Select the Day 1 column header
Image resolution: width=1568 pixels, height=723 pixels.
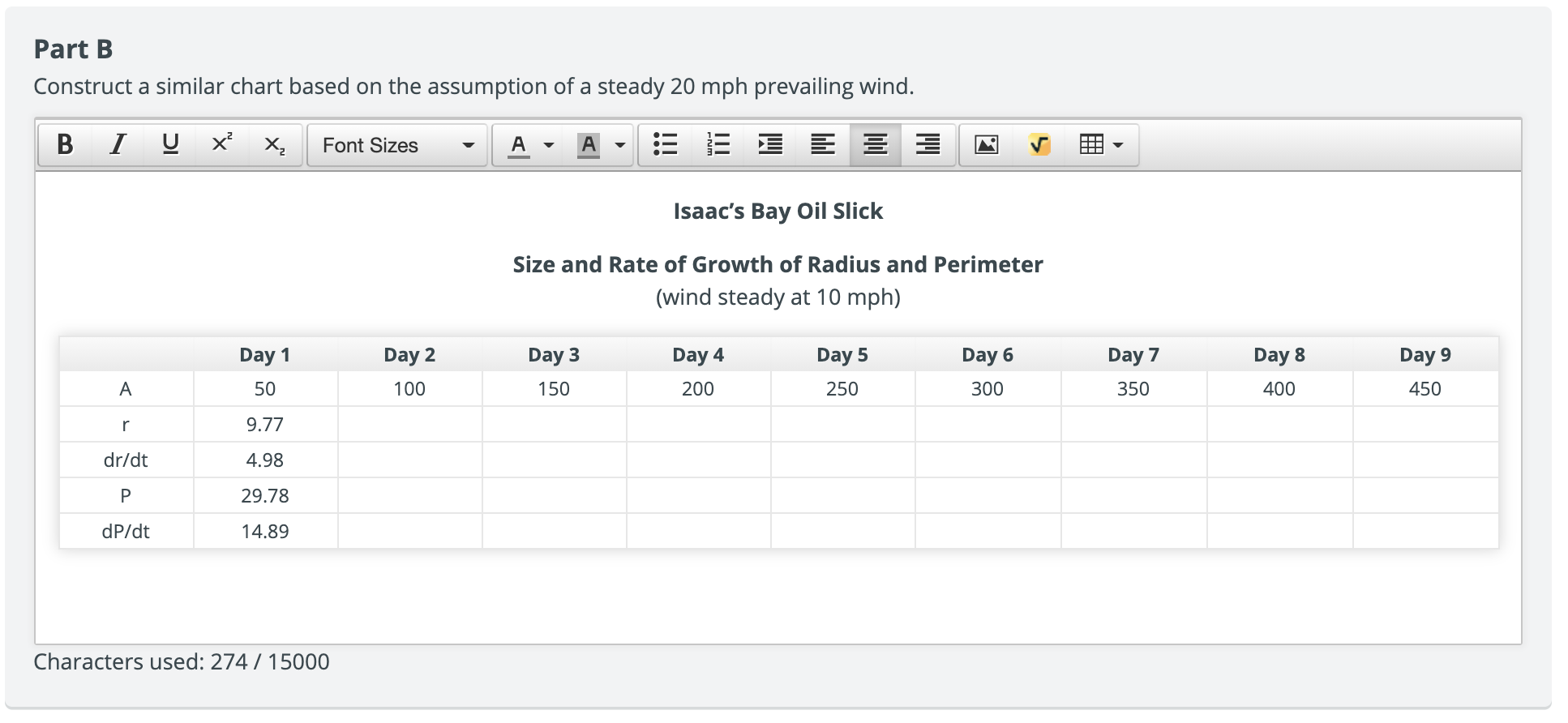[265, 354]
